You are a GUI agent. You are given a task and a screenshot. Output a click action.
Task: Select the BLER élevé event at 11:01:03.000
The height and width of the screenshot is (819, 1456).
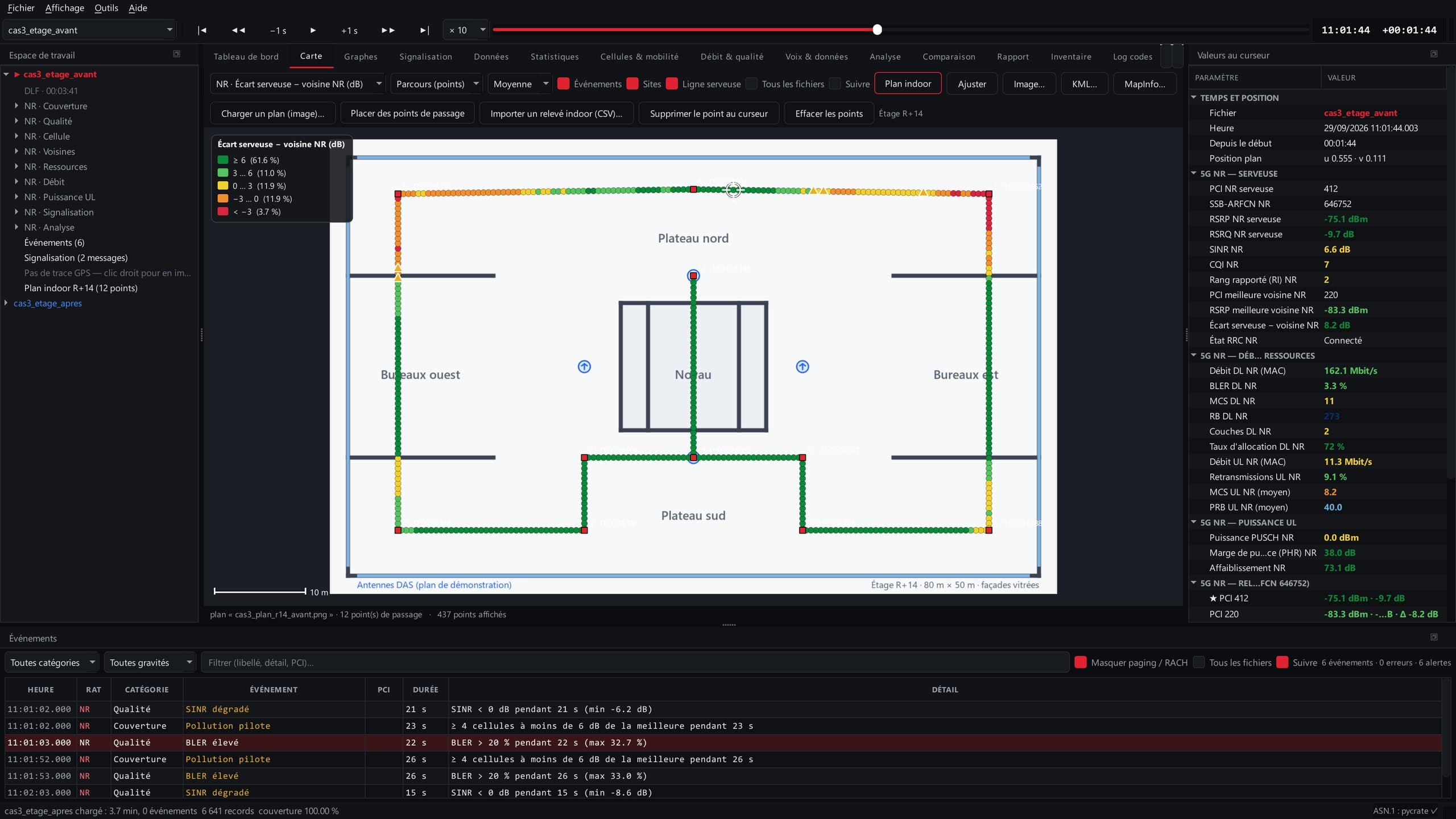(723, 742)
